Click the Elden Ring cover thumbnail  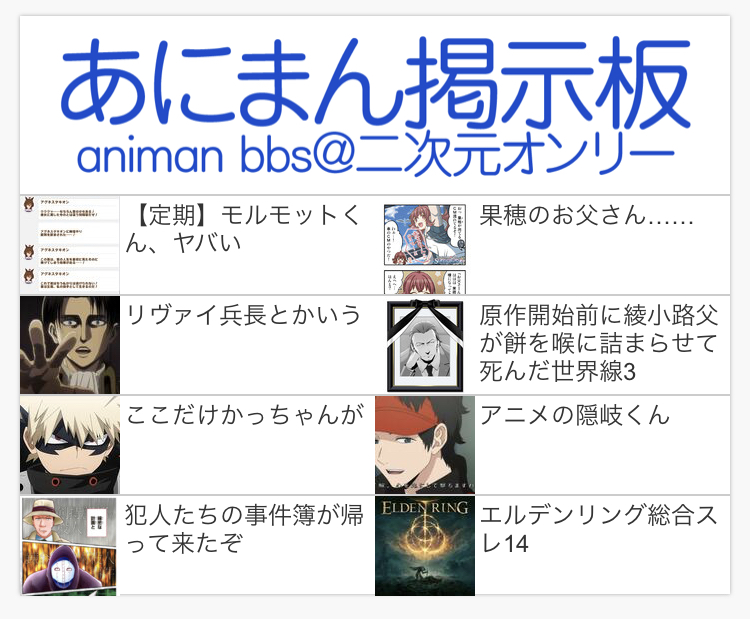pyautogui.click(x=425, y=546)
